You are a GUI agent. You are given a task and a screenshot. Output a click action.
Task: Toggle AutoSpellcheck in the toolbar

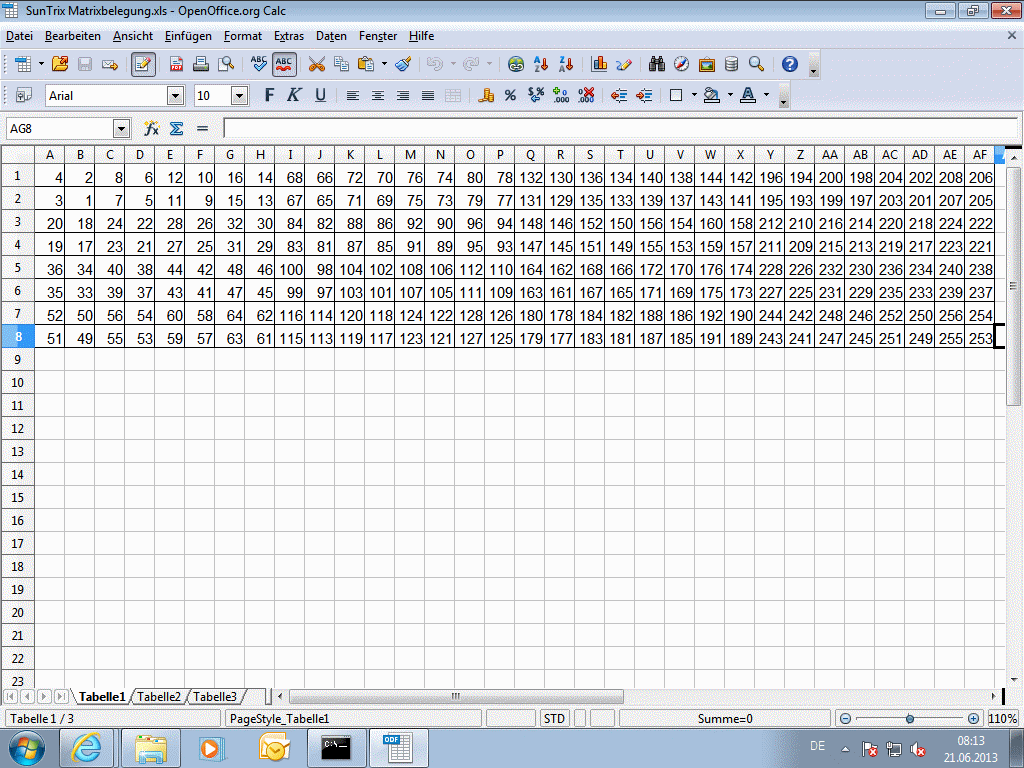click(285, 64)
